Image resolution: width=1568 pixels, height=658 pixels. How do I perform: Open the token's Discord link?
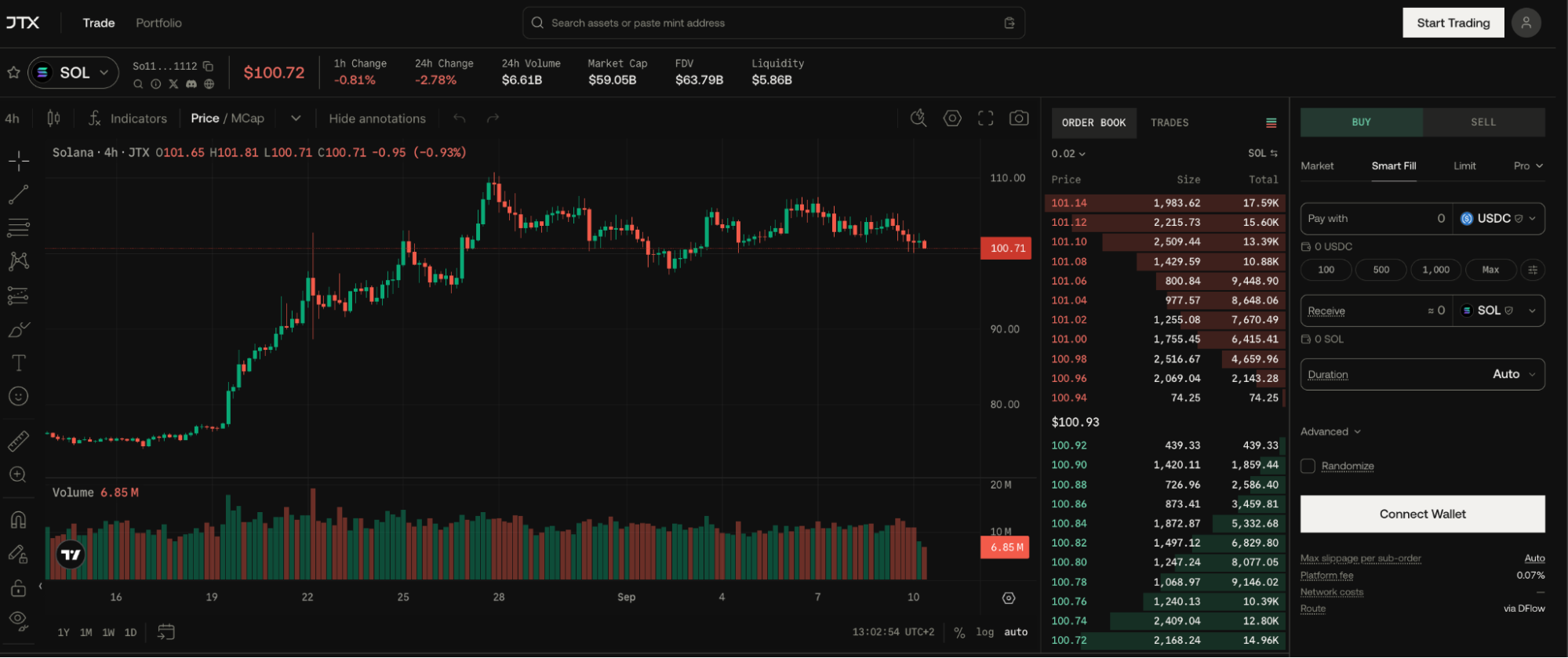[191, 84]
